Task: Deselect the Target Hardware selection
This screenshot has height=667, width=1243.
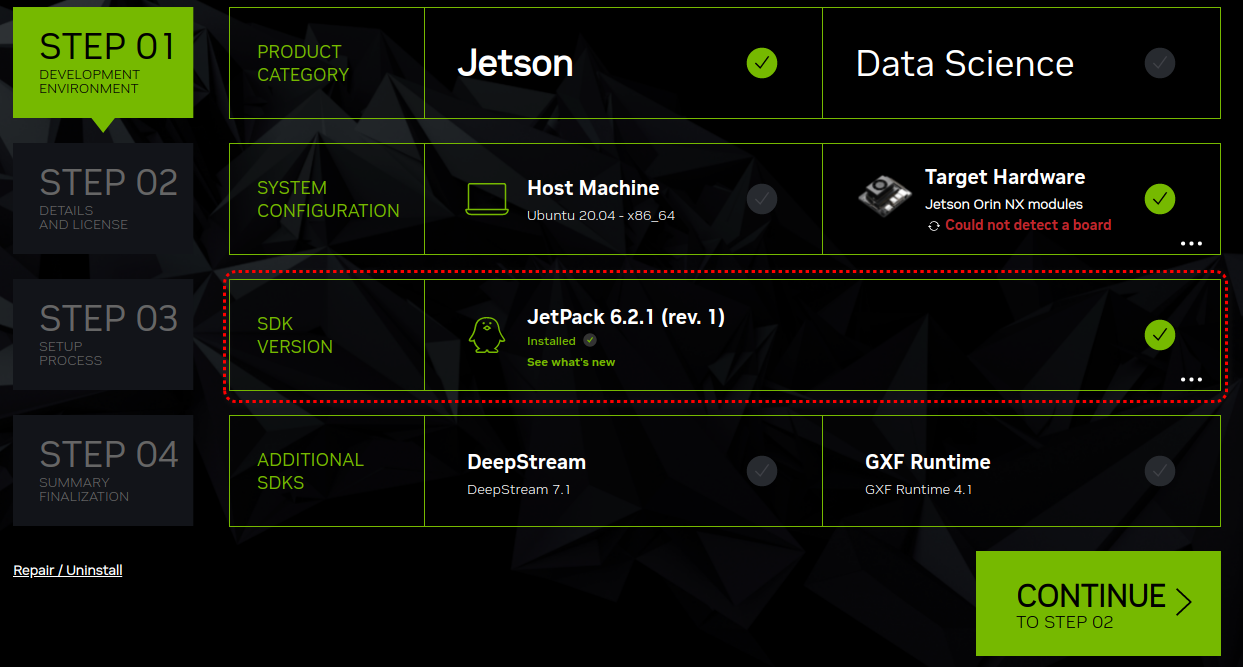Action: coord(1160,199)
